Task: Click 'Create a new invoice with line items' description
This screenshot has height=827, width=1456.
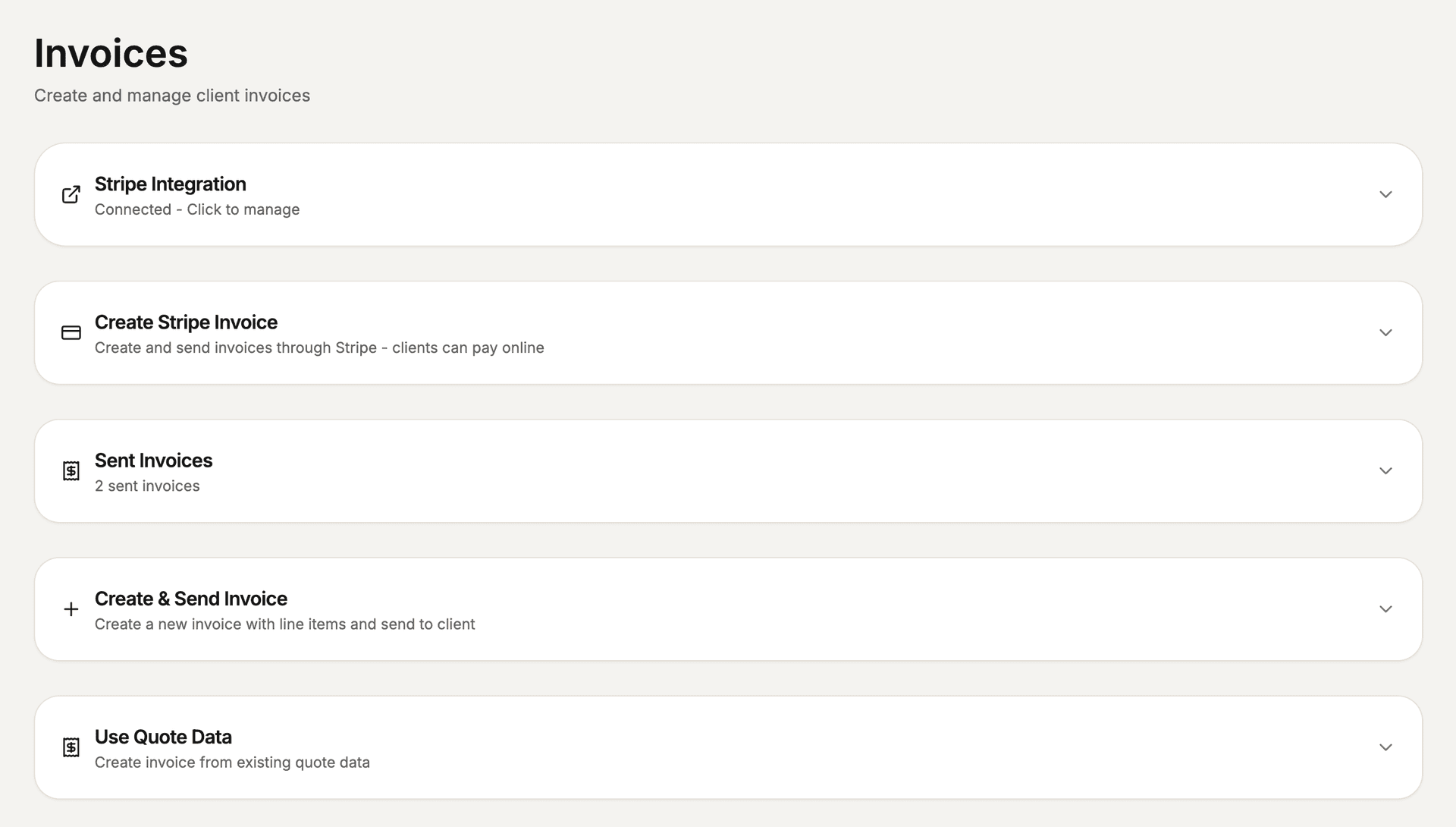Action: [221, 624]
